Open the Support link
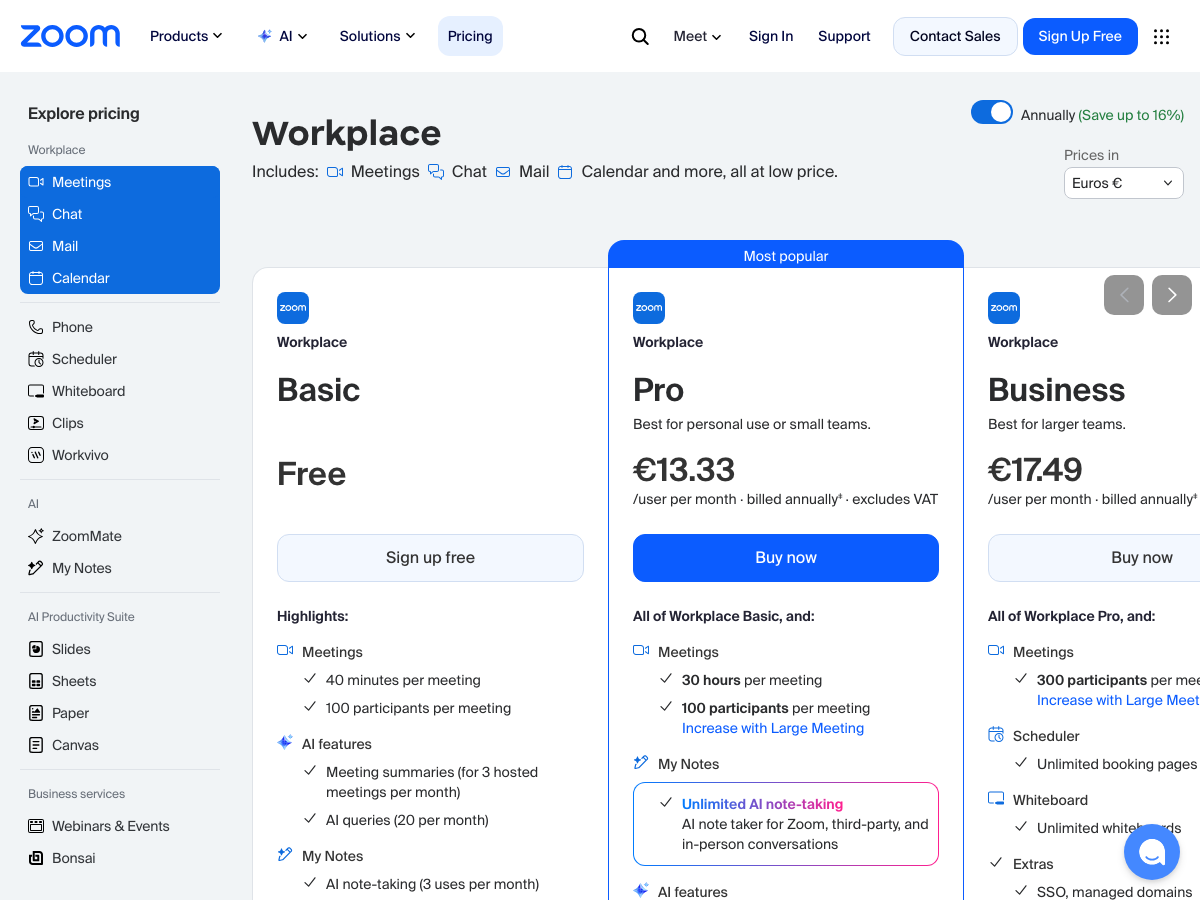This screenshot has height=900, width=1200. click(x=844, y=36)
